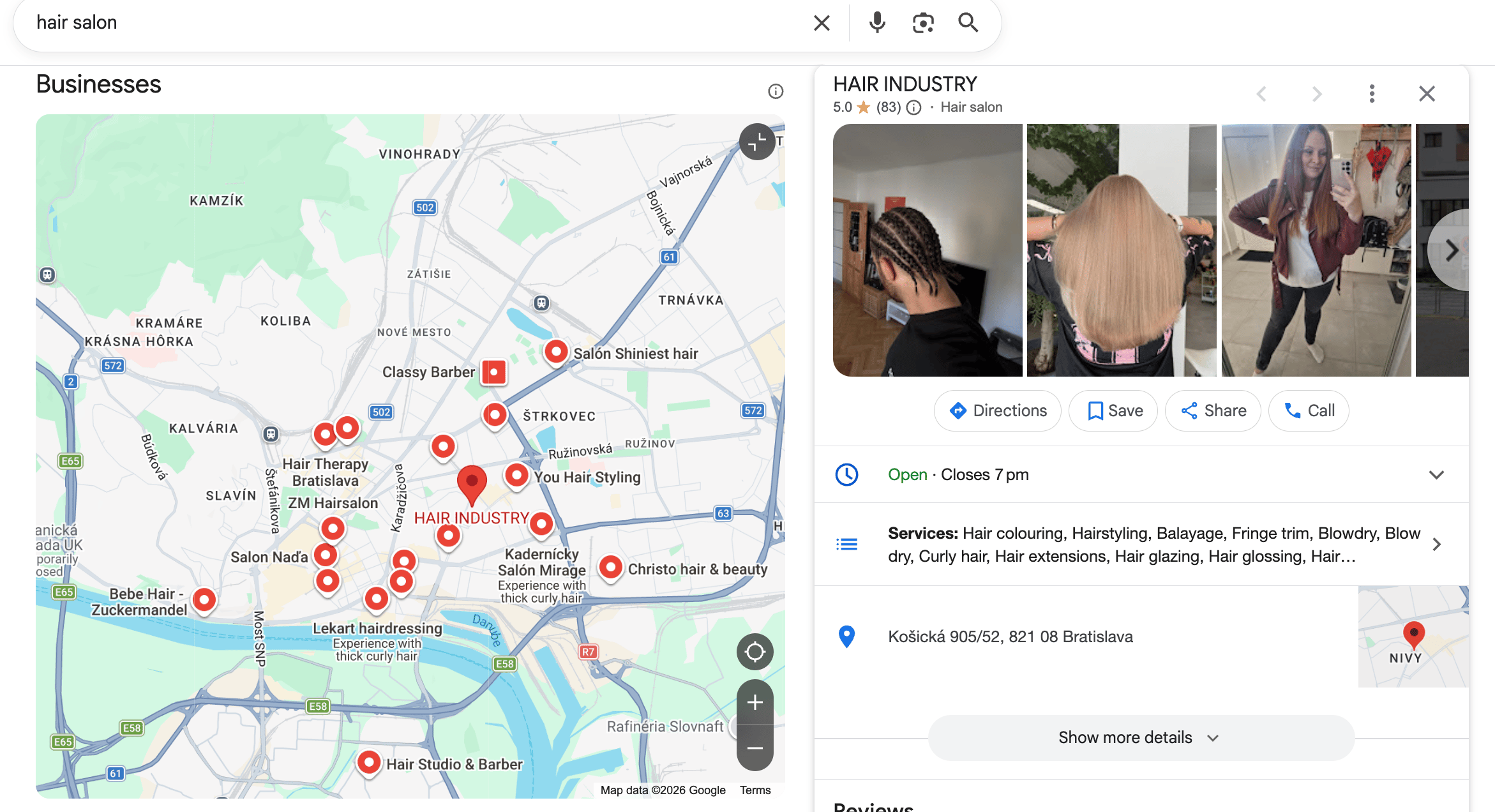Viewport: 1495px width, 812px height.
Task: Open search by image camera icon
Action: point(923,23)
